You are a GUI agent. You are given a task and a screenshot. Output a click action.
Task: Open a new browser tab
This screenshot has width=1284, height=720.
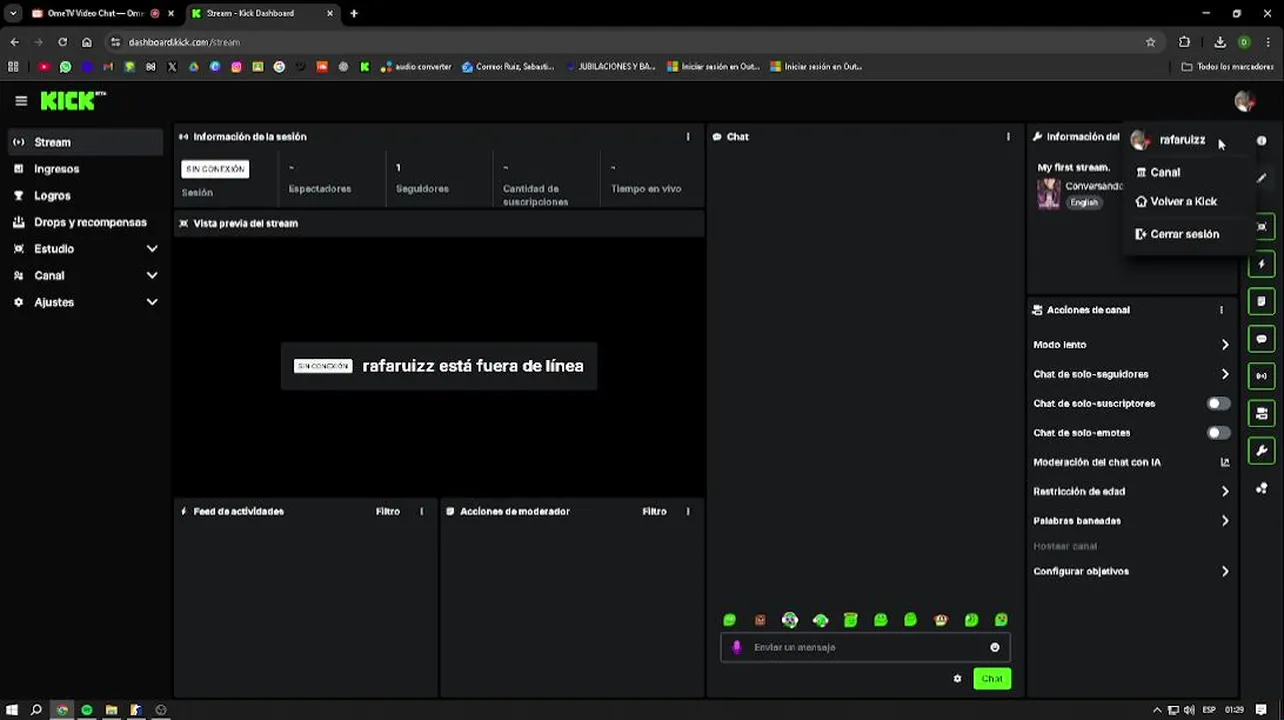coord(354,13)
